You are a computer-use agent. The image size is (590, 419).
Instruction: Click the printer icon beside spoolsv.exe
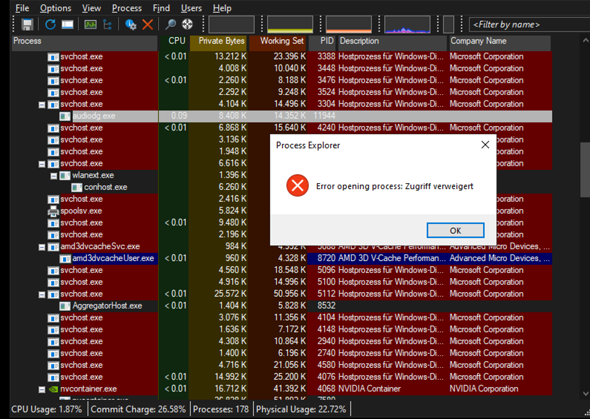53,211
